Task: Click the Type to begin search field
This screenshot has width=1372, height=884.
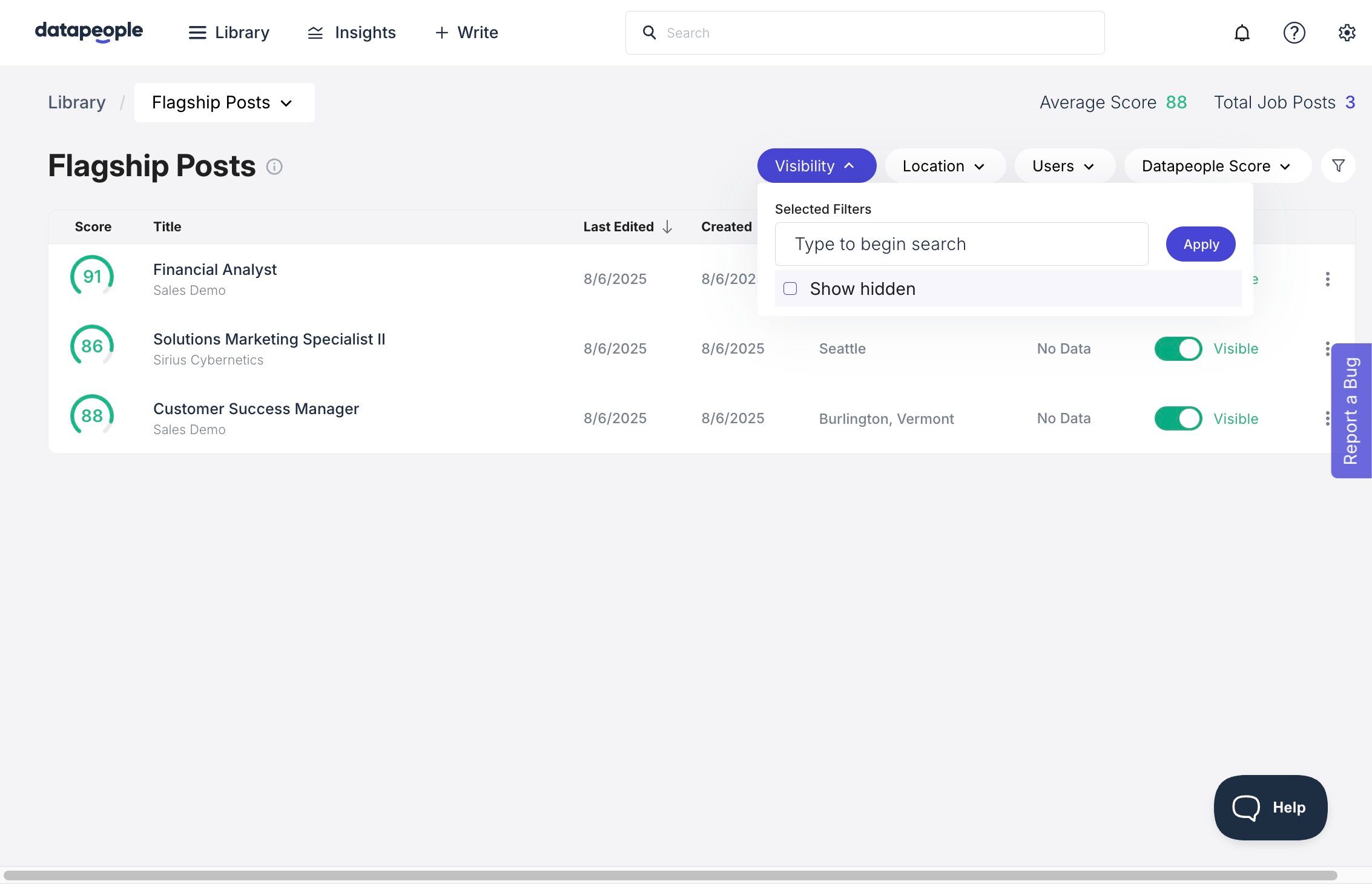Action: click(961, 244)
